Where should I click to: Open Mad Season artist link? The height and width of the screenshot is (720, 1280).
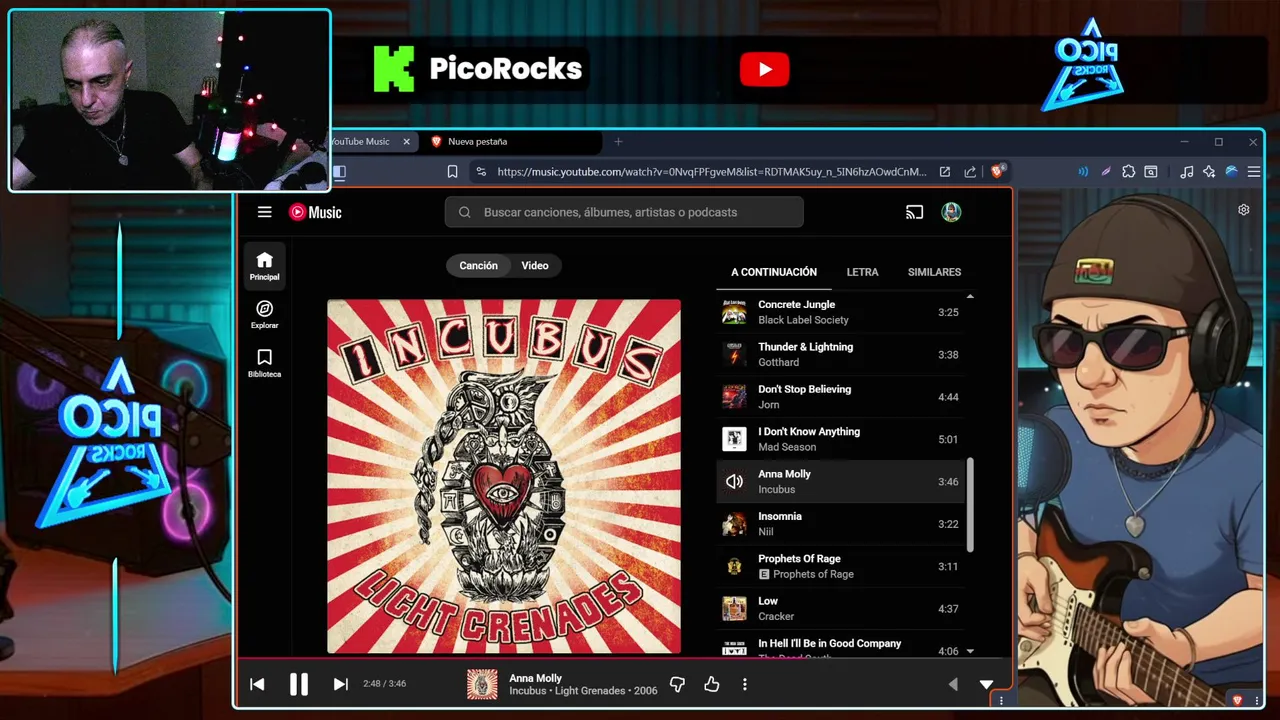(x=787, y=447)
